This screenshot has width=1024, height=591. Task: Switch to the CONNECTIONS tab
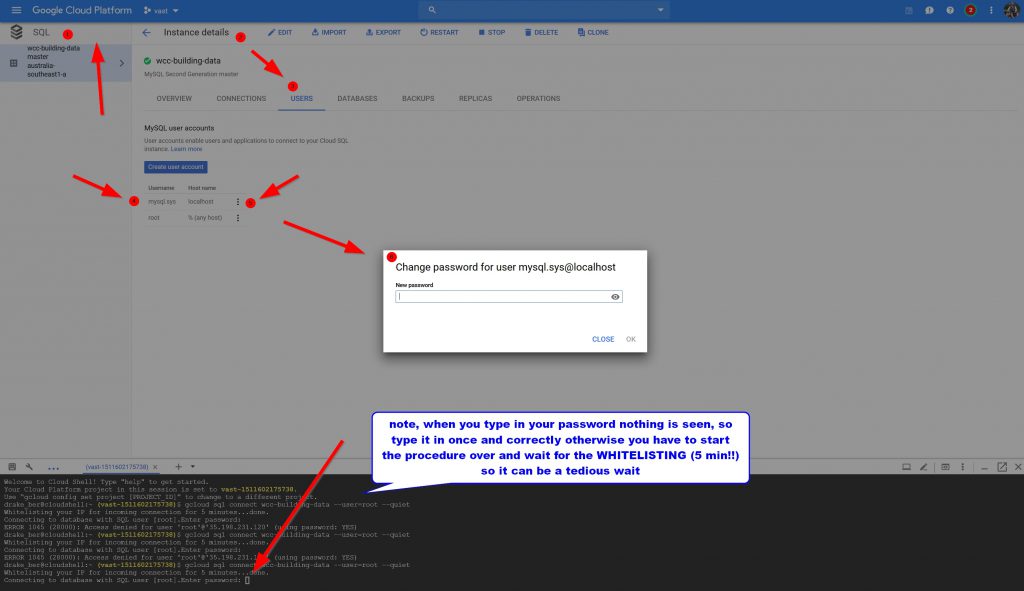click(x=241, y=99)
